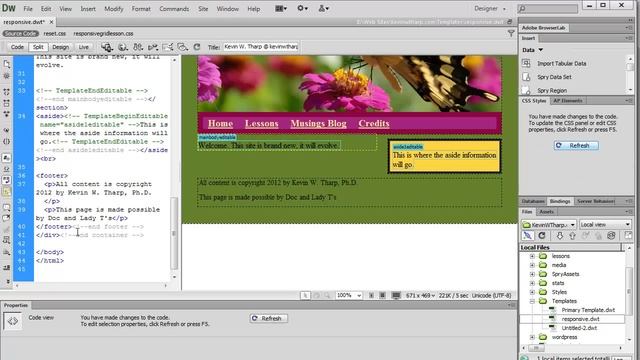Image resolution: width=640 pixels, height=360 pixels.
Task: Open Open Documents icon in coding toolbar
Action: pyautogui.click(x=7, y=64)
